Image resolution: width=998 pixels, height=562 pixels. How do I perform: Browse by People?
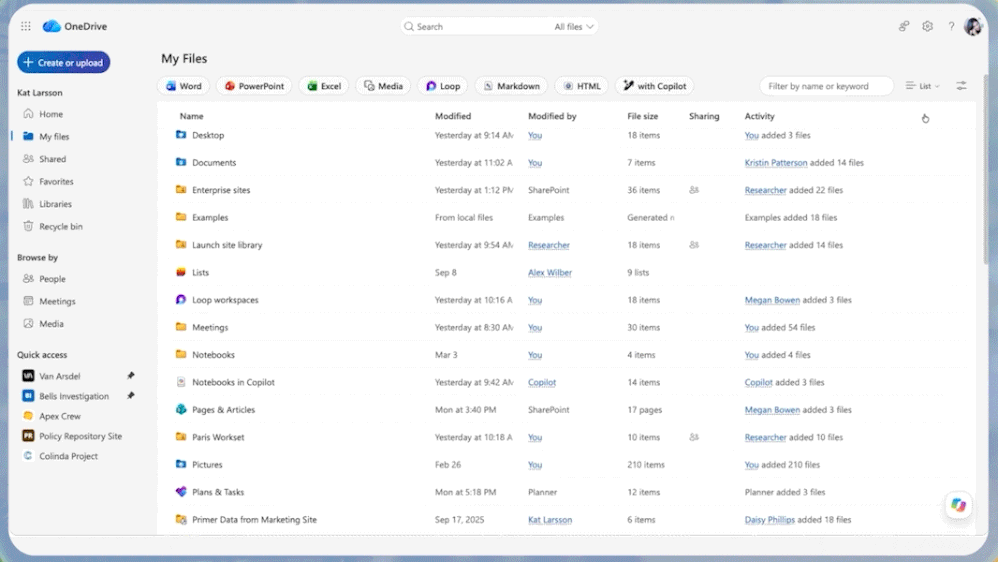52,279
